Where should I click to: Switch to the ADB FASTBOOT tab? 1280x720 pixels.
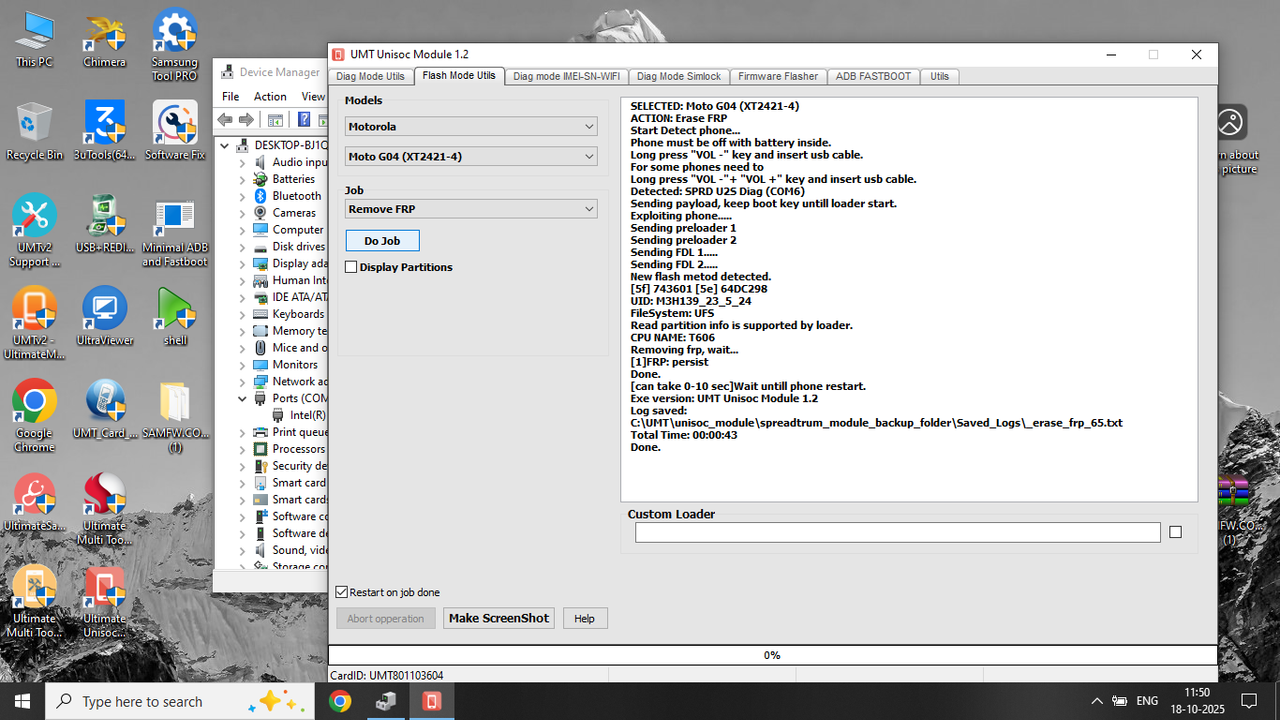tap(873, 76)
